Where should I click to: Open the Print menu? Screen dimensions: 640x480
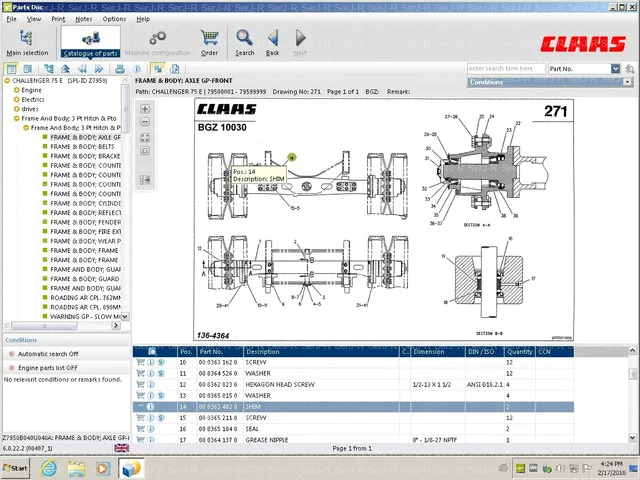point(58,19)
